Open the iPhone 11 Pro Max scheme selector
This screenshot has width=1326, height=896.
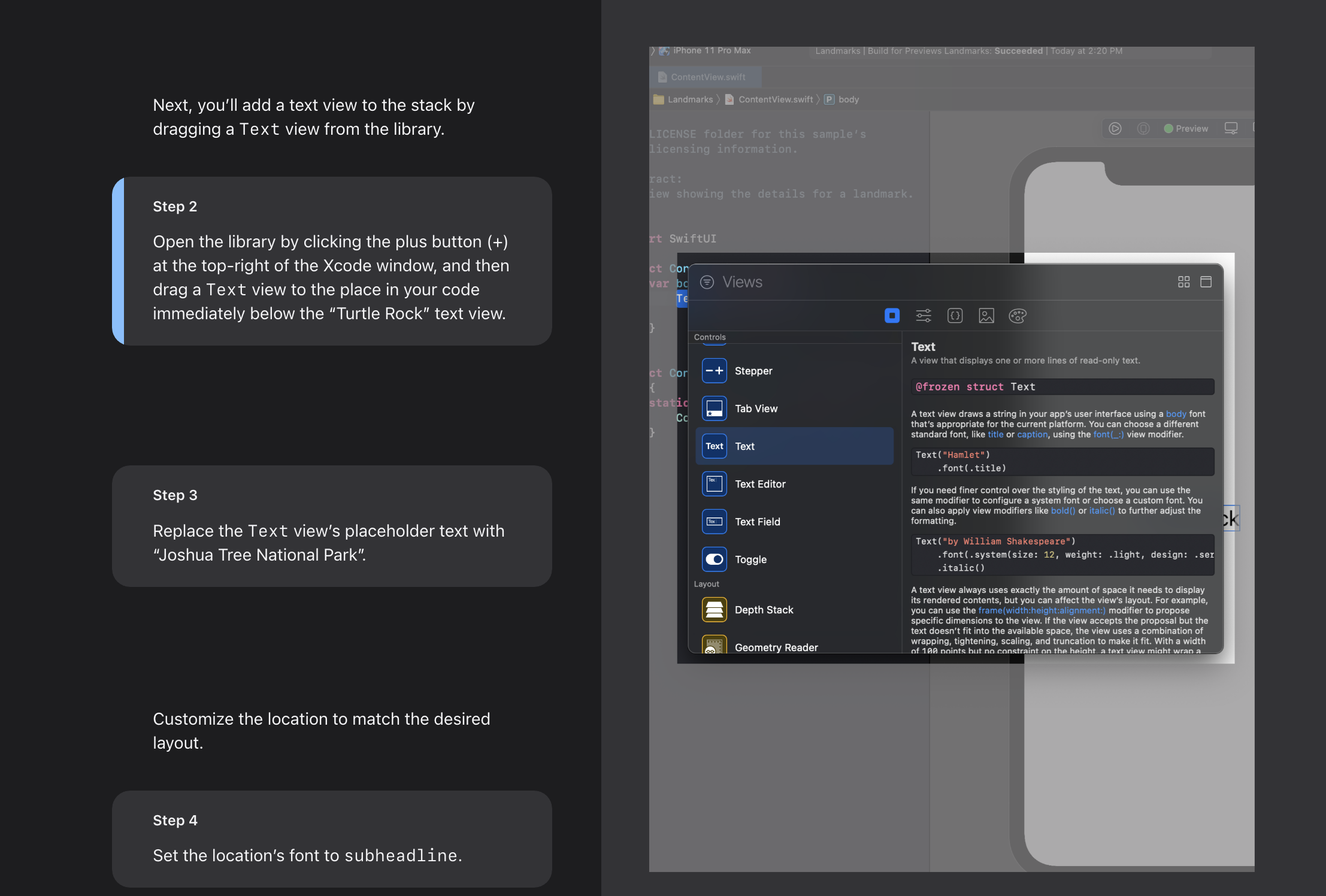click(712, 51)
